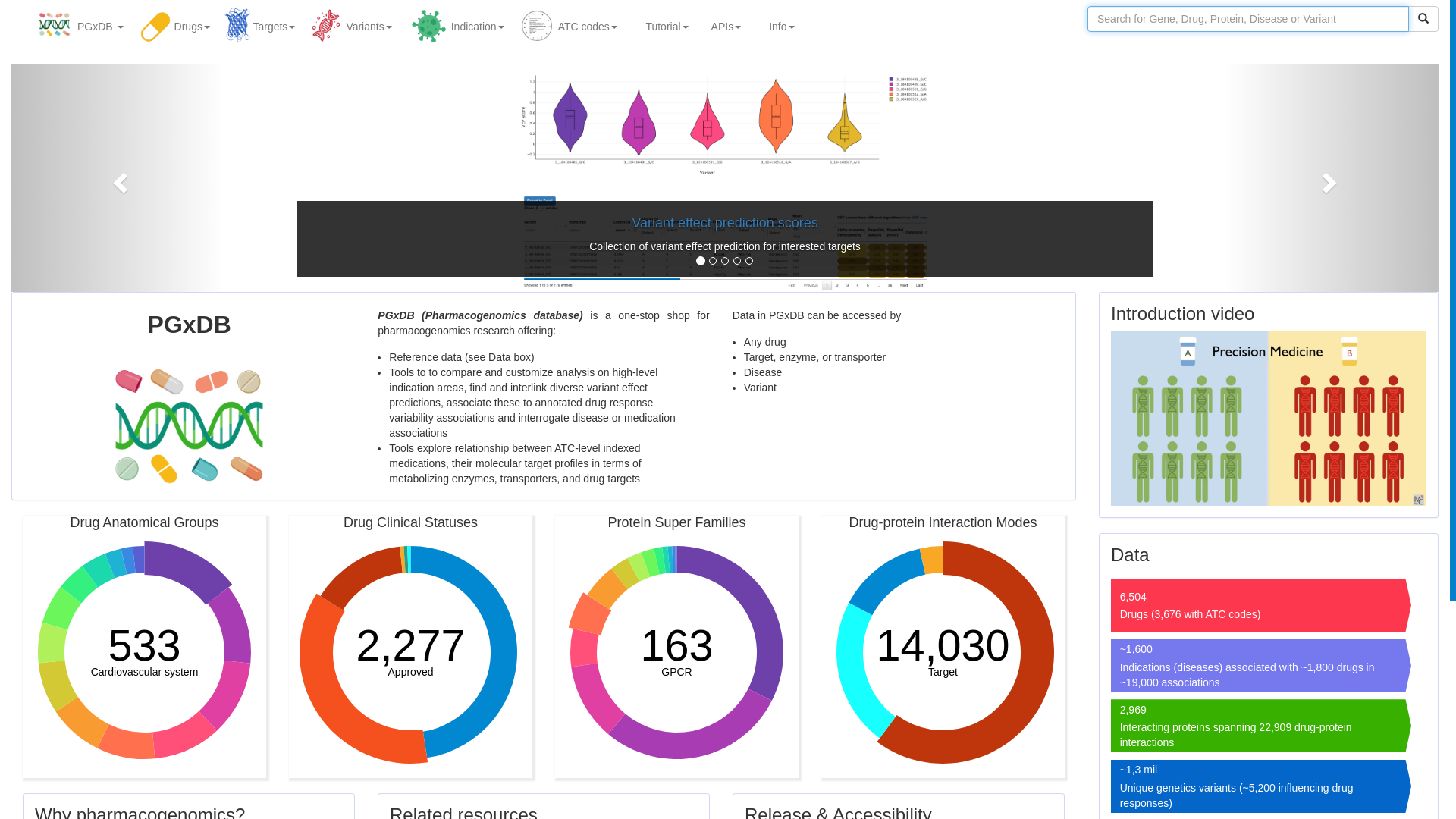Select the fourth carousel indicator dot
Image resolution: width=1456 pixels, height=819 pixels.
point(737,261)
